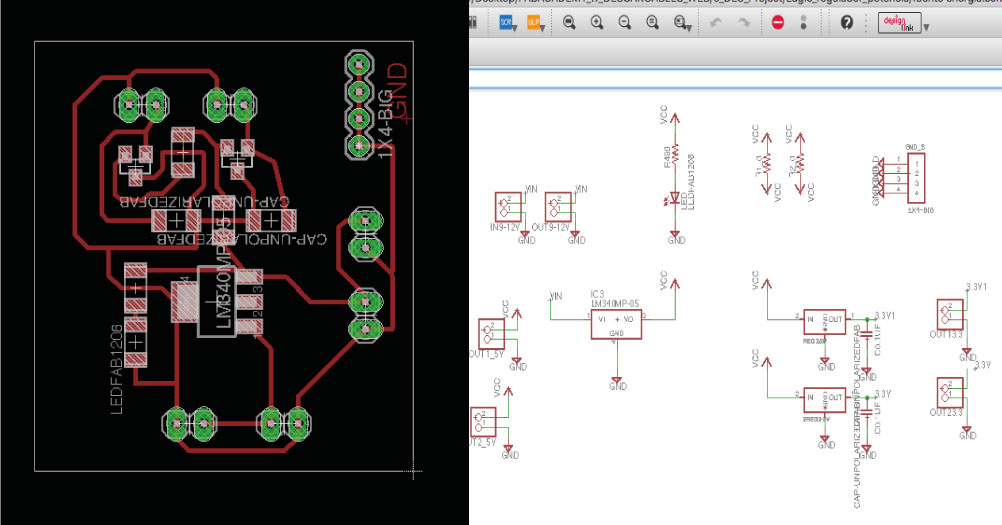Viewport: 1002px width, 525px height.
Task: Click the R499 resistor symbol
Action: tap(675, 157)
